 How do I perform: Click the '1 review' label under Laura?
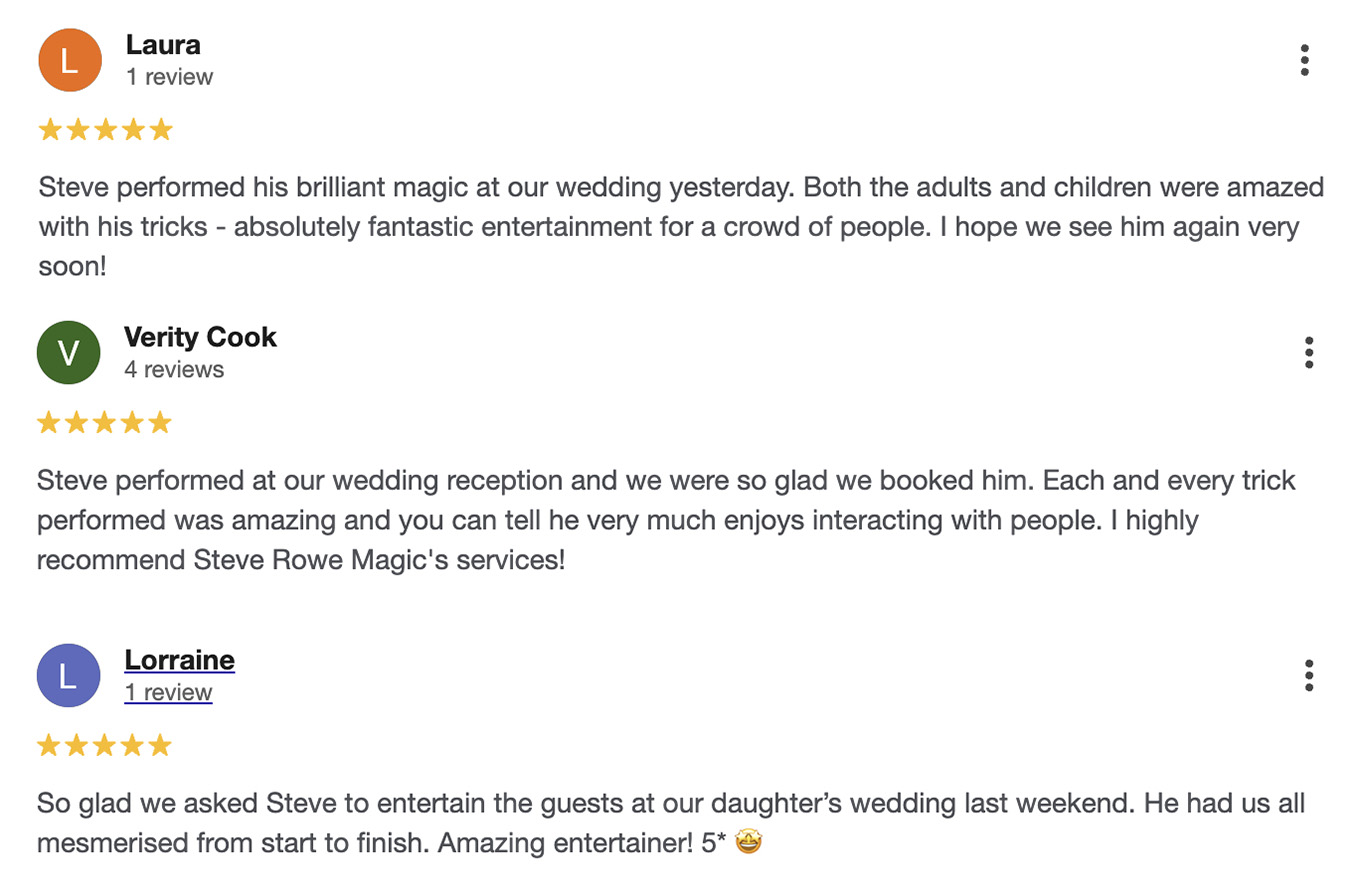point(171,77)
